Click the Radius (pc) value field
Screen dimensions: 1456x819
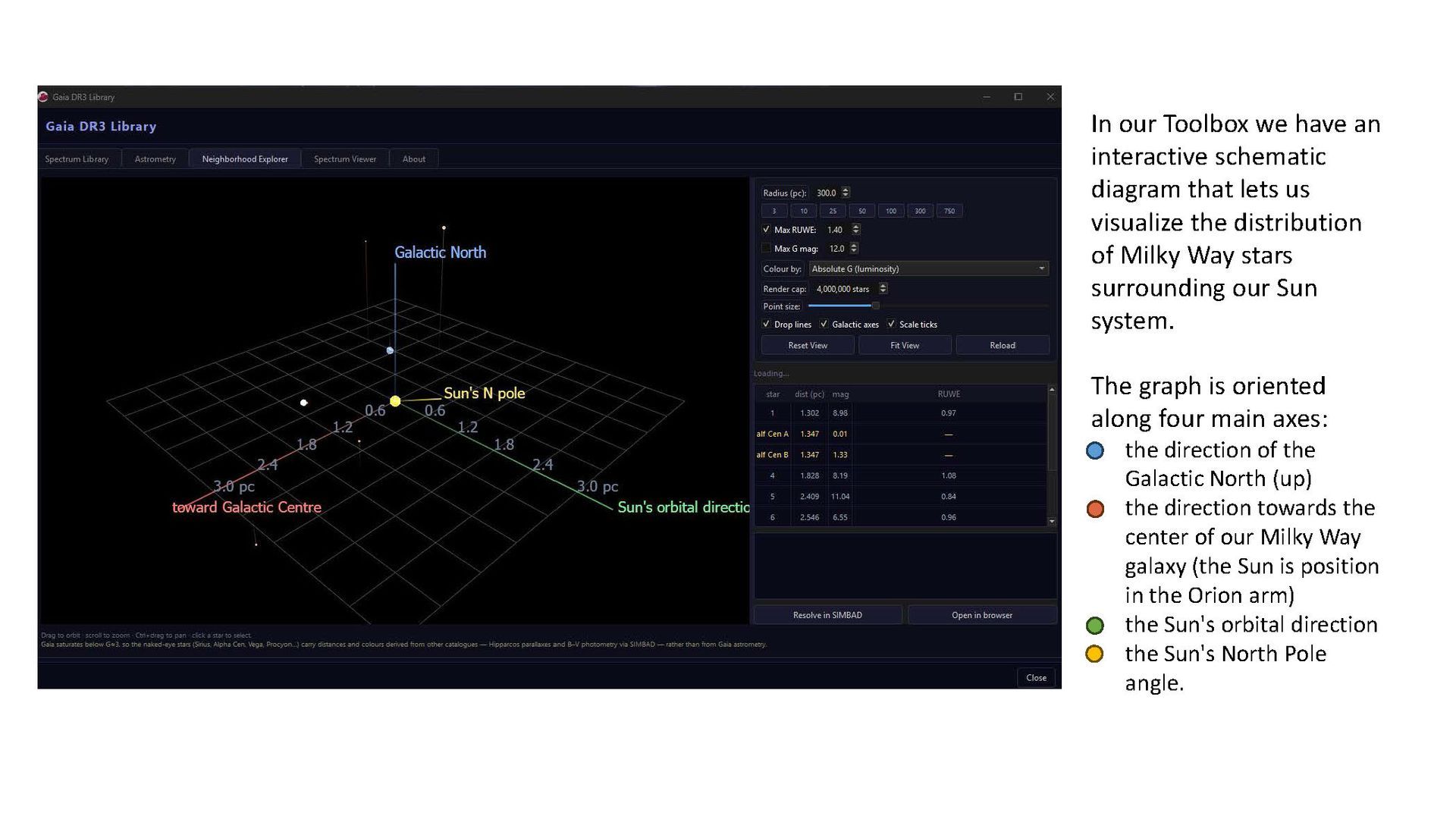click(x=827, y=193)
